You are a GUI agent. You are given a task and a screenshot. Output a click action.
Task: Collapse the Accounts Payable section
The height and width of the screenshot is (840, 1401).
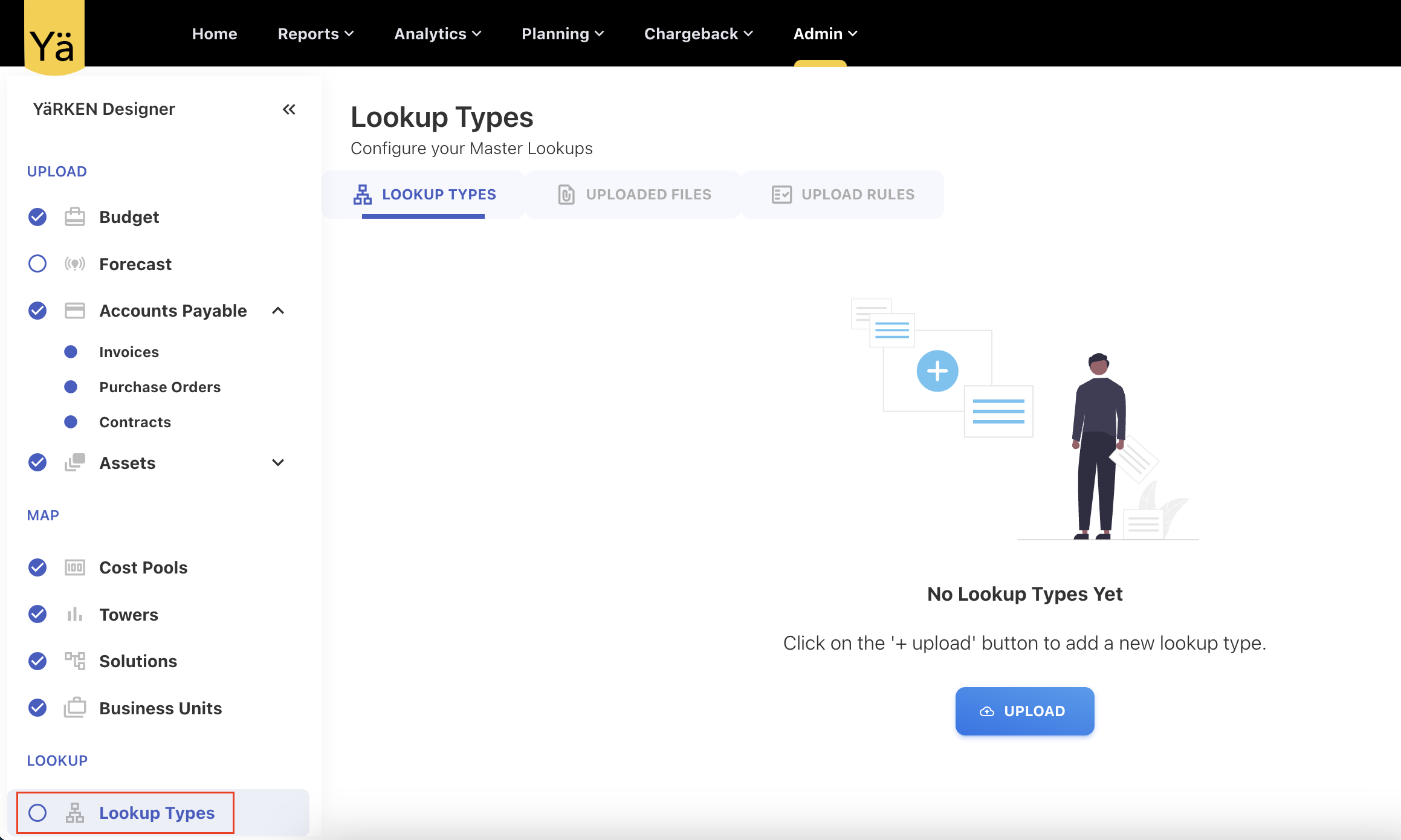point(278,311)
